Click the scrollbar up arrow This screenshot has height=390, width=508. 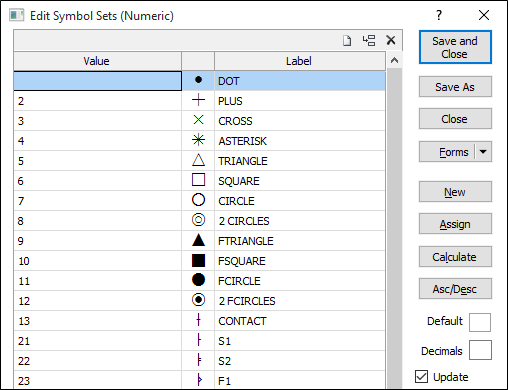(x=394, y=60)
